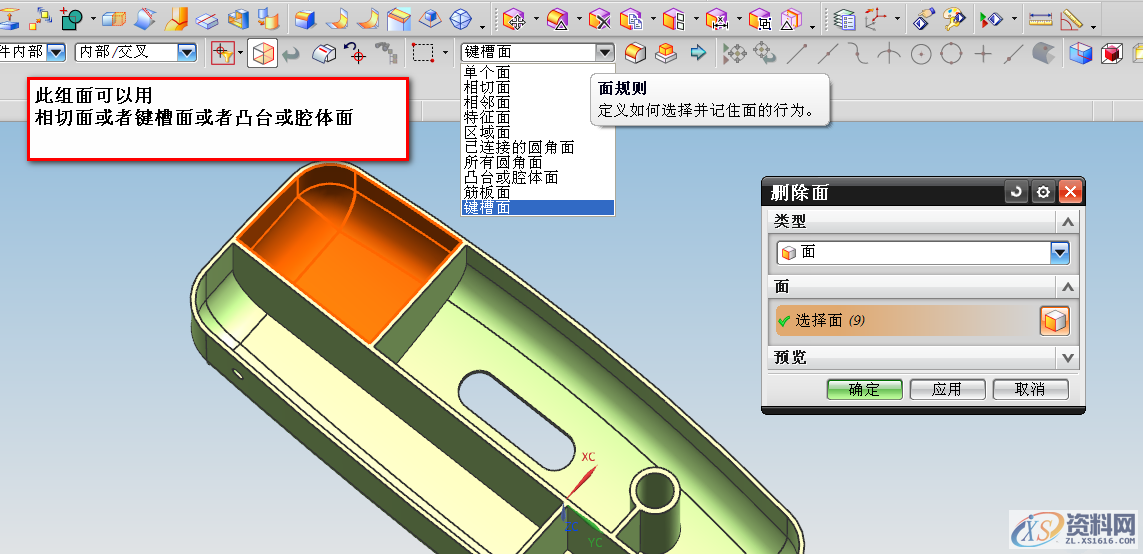Viewport: 1143px width, 554px height.
Task: Toggle Control Point snap curve icon
Action: point(858,53)
